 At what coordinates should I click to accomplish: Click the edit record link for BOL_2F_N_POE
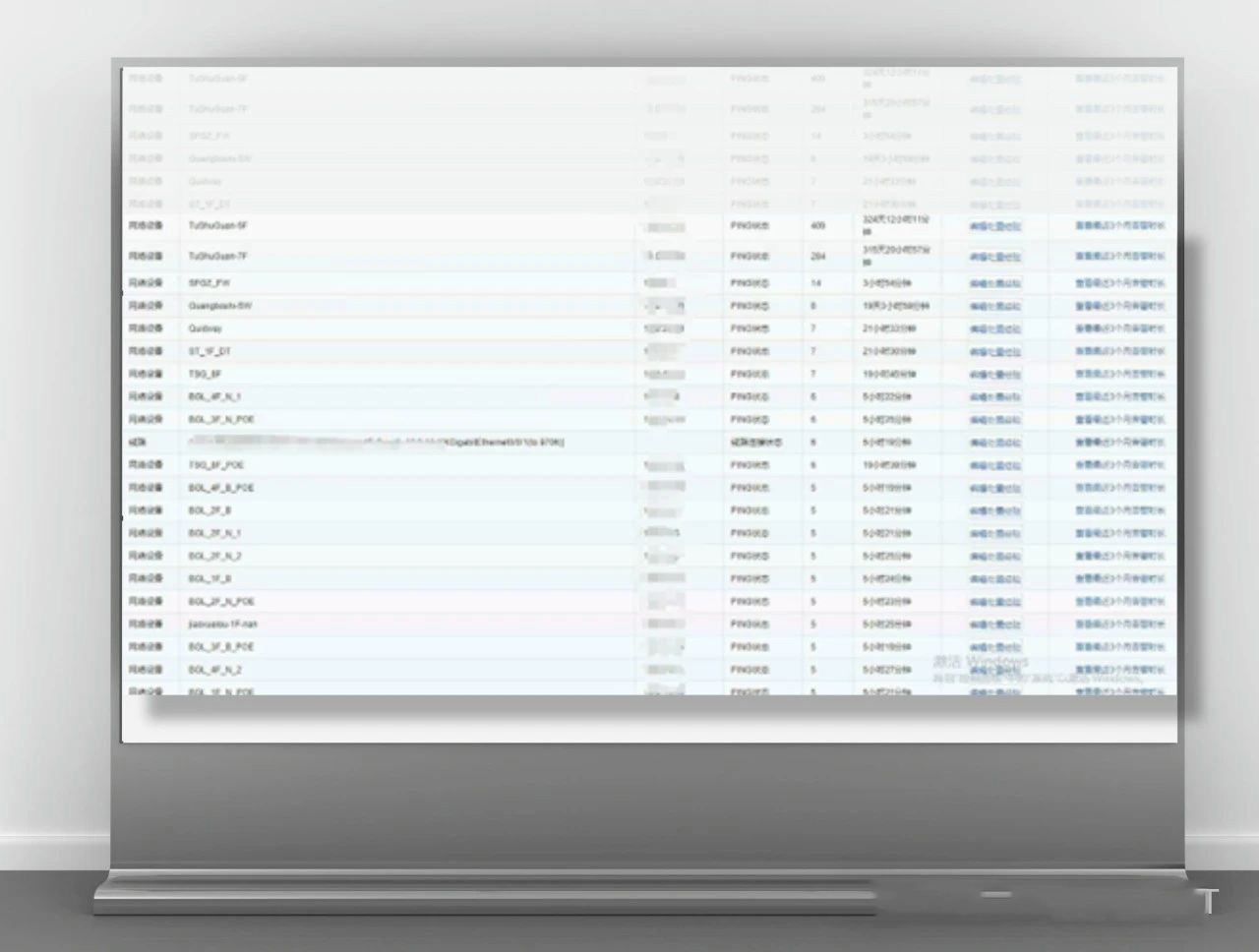(994, 602)
